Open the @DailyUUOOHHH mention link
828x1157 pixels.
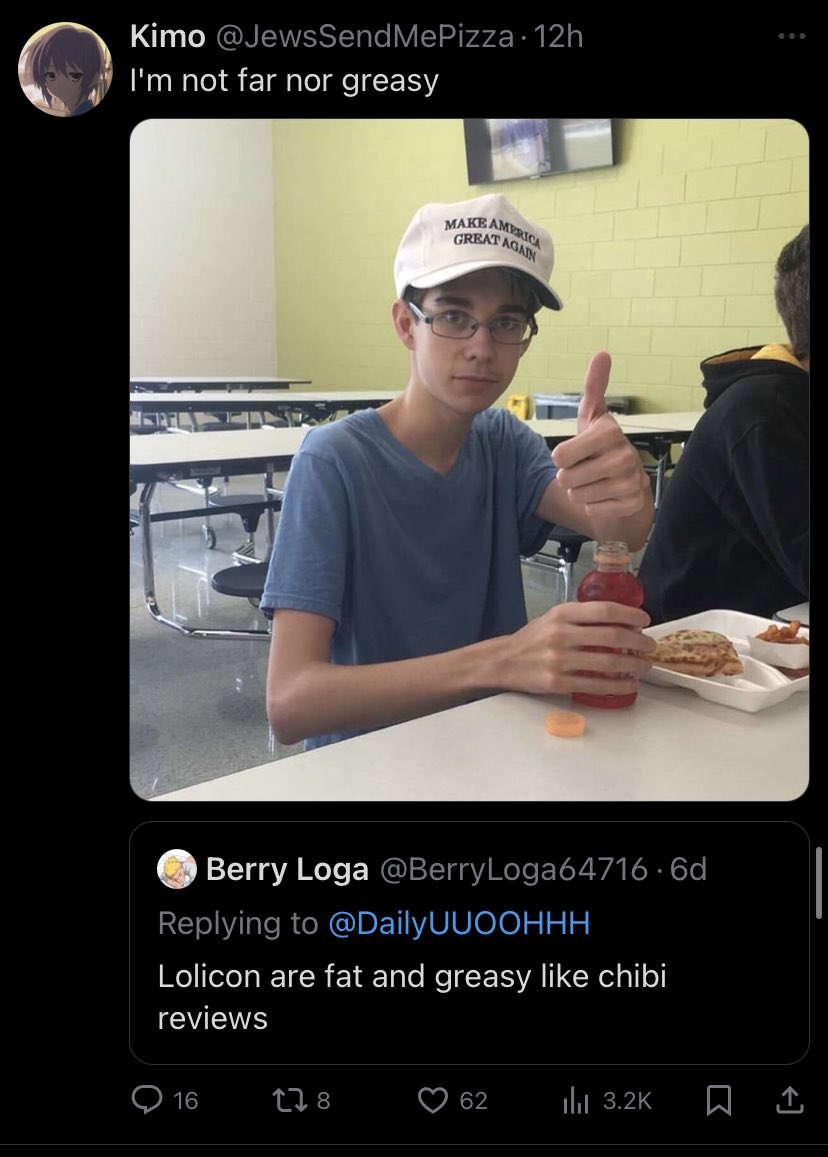pyautogui.click(x=459, y=922)
